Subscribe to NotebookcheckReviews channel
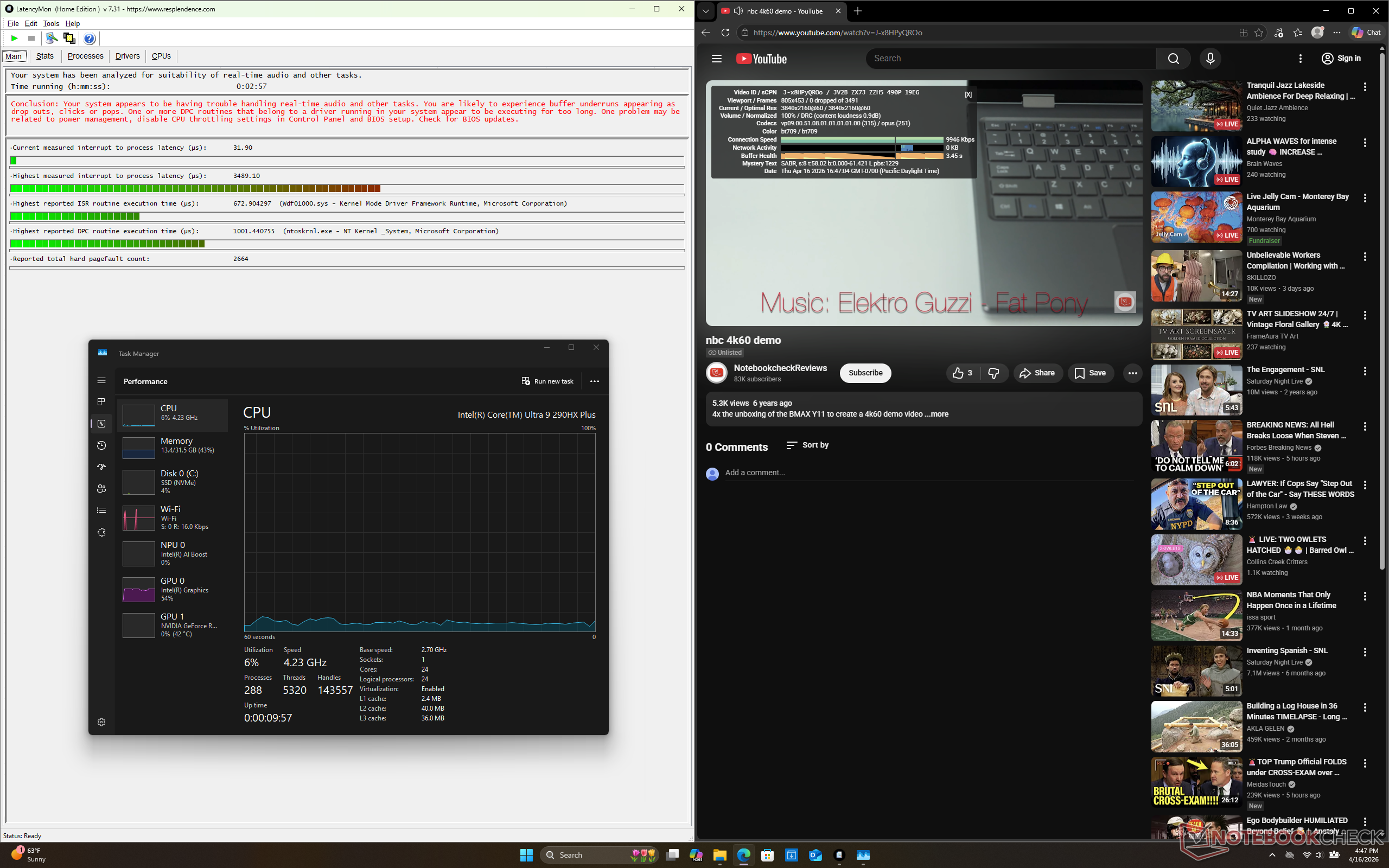The image size is (1389, 868). 865,373
